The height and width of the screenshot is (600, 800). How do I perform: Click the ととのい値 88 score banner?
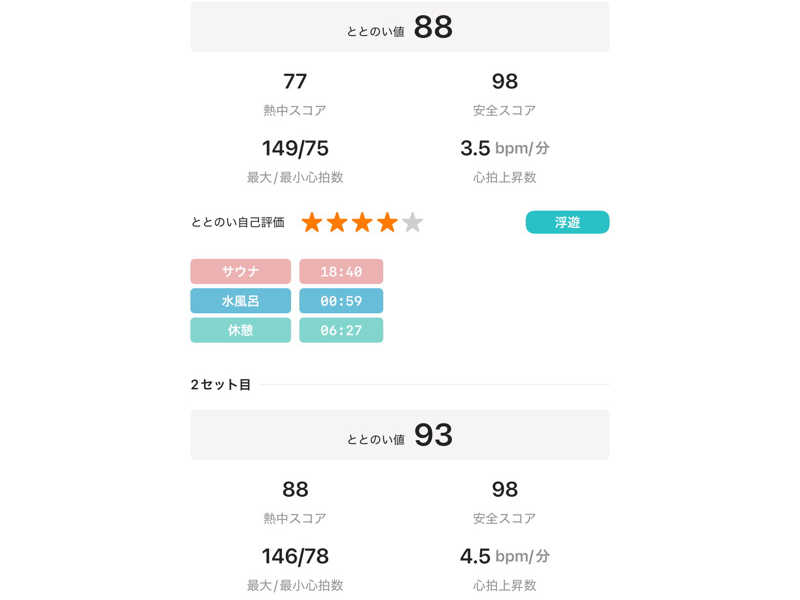(x=400, y=28)
